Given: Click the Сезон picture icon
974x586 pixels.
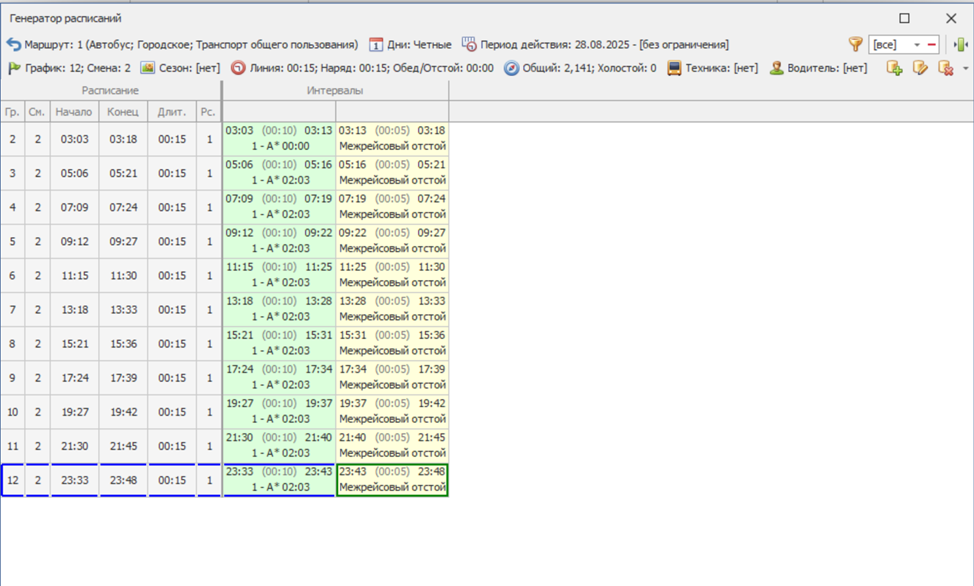Looking at the screenshot, I should [x=147, y=68].
